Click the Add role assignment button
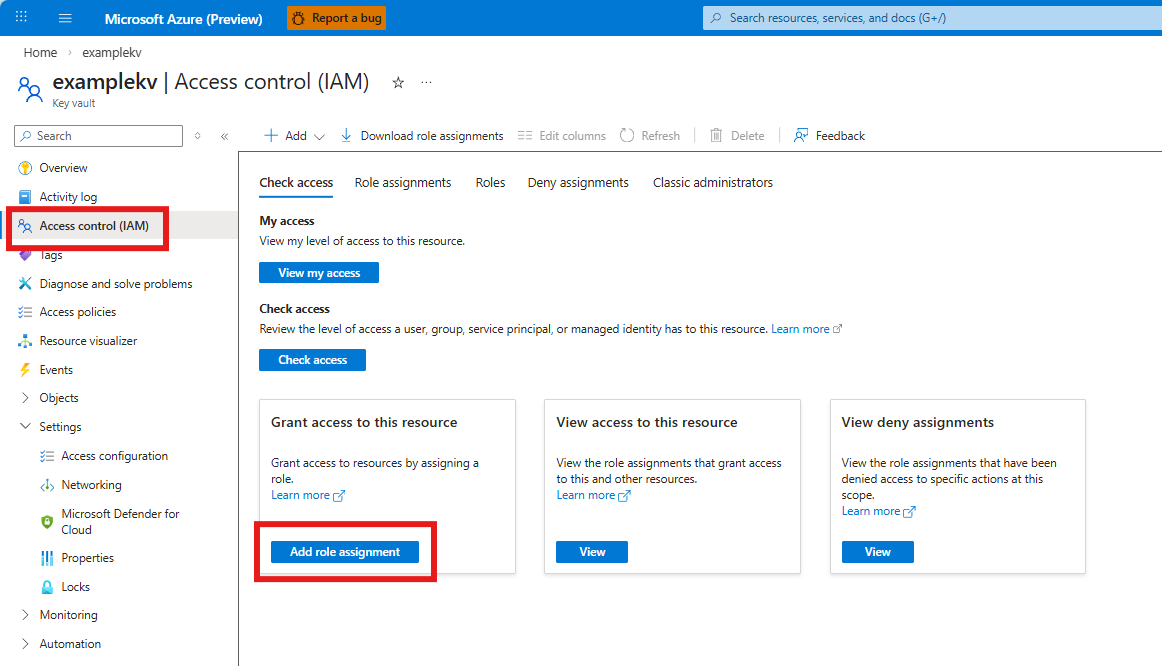The image size is (1162, 666). [345, 552]
